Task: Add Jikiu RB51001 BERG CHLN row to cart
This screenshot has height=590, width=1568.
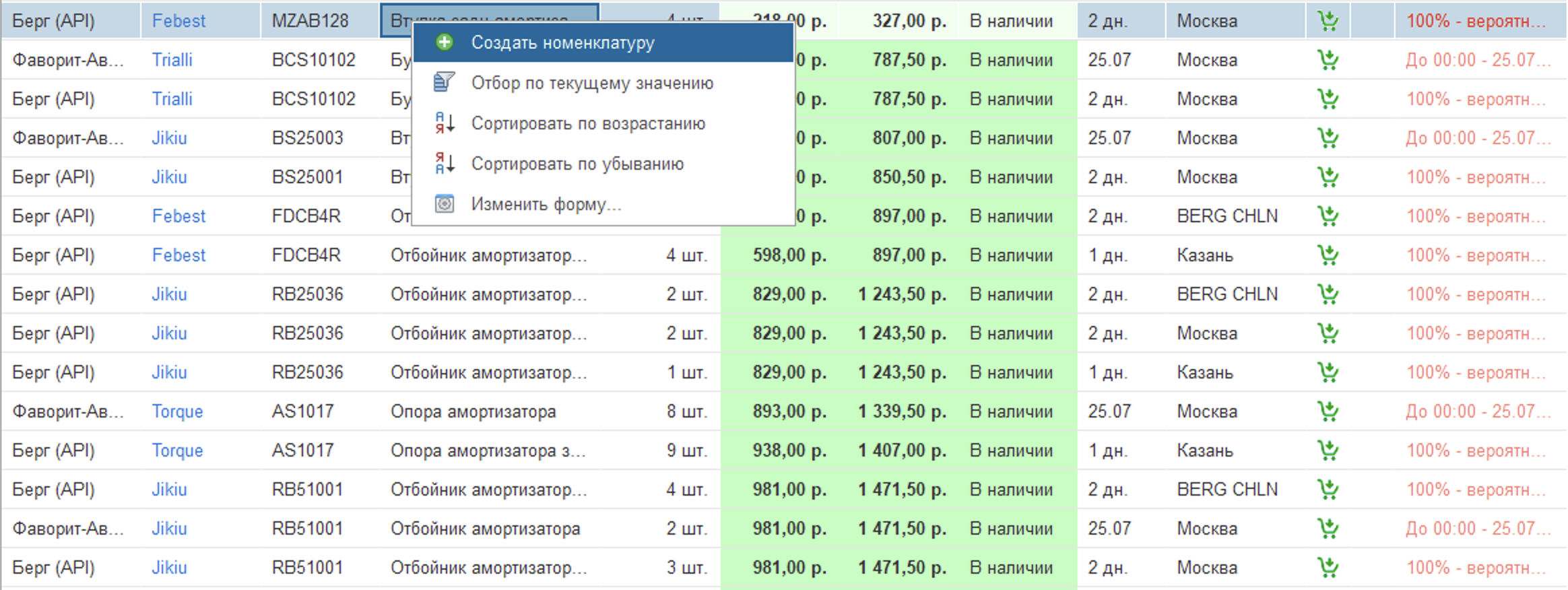Action: (x=1328, y=490)
